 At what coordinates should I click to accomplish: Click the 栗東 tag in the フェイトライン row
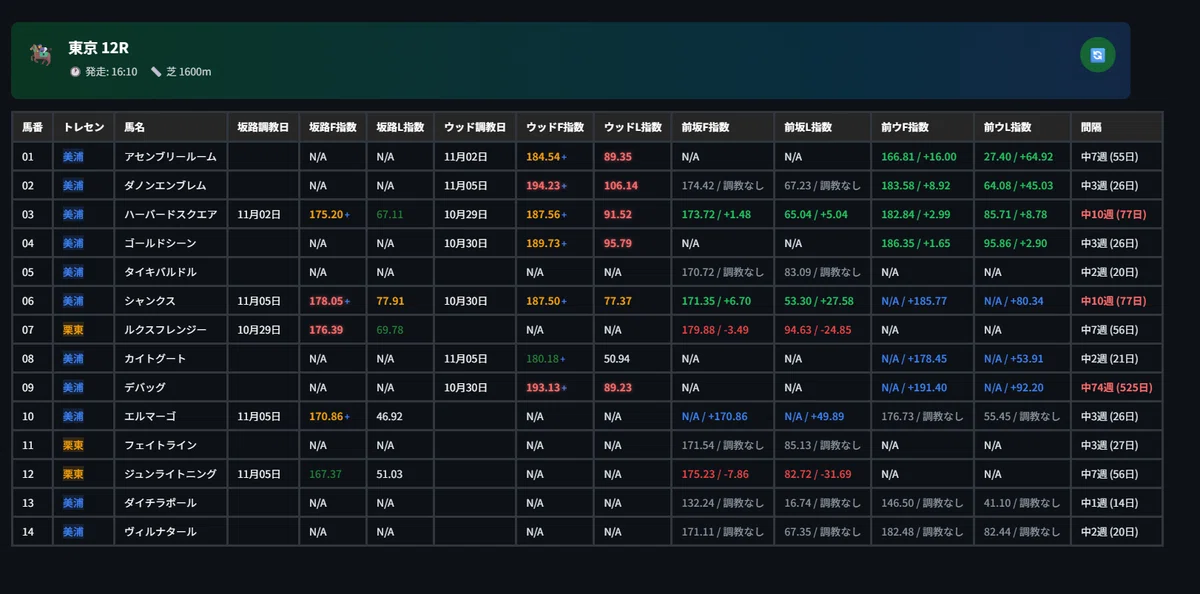click(x=73, y=445)
